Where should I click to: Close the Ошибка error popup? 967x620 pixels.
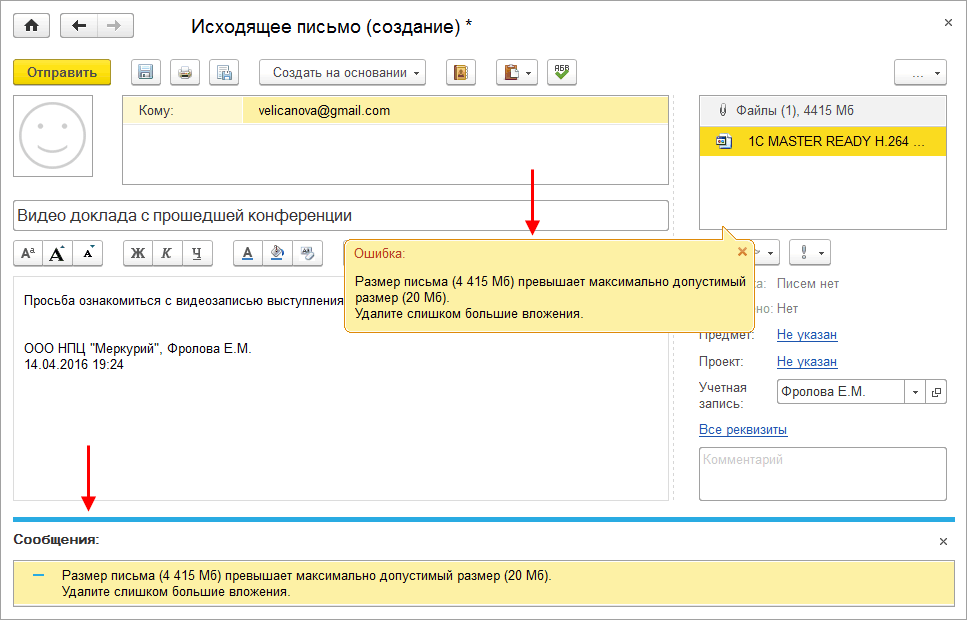(743, 252)
